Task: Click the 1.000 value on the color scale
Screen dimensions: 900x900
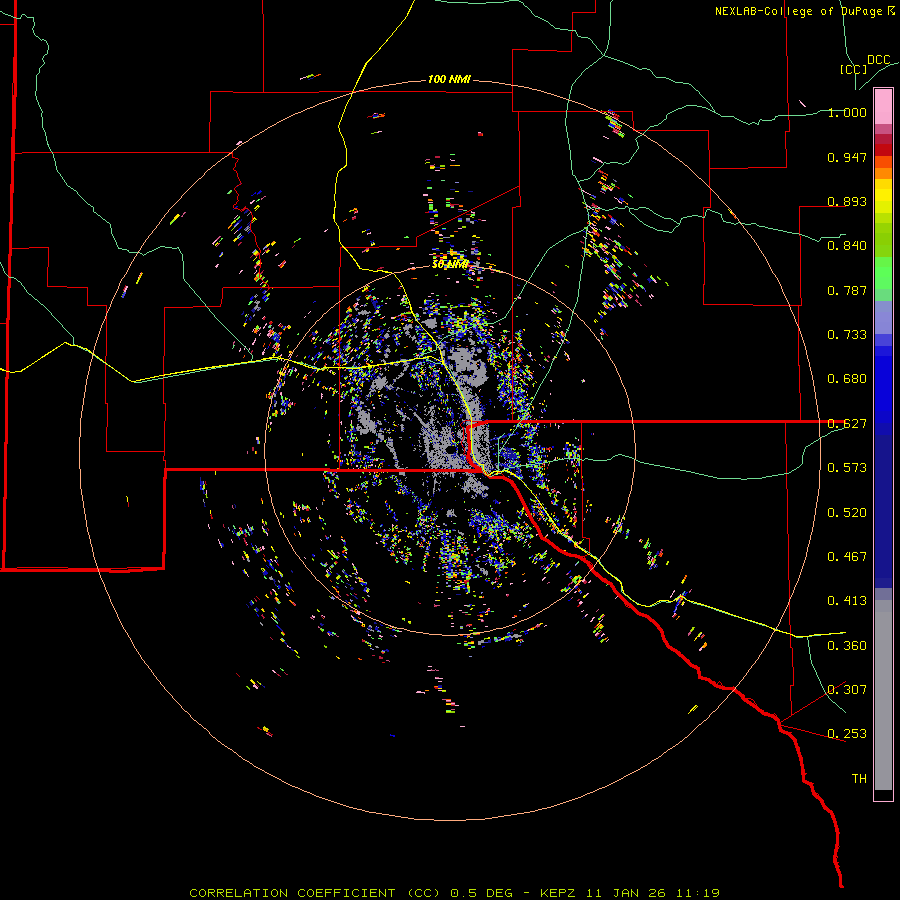Action: (x=847, y=113)
